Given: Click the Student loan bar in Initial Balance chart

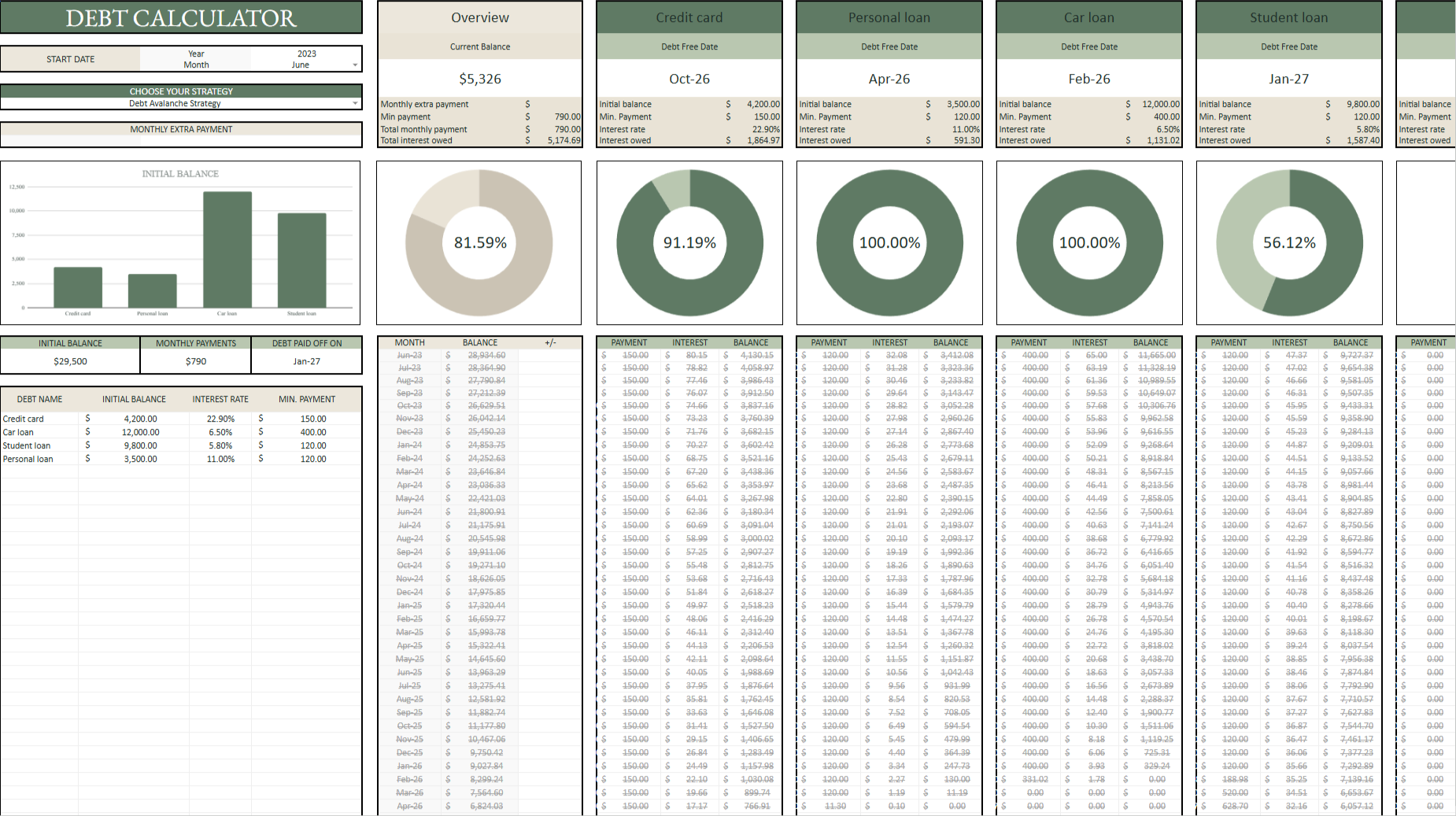Looking at the screenshot, I should click(301, 260).
